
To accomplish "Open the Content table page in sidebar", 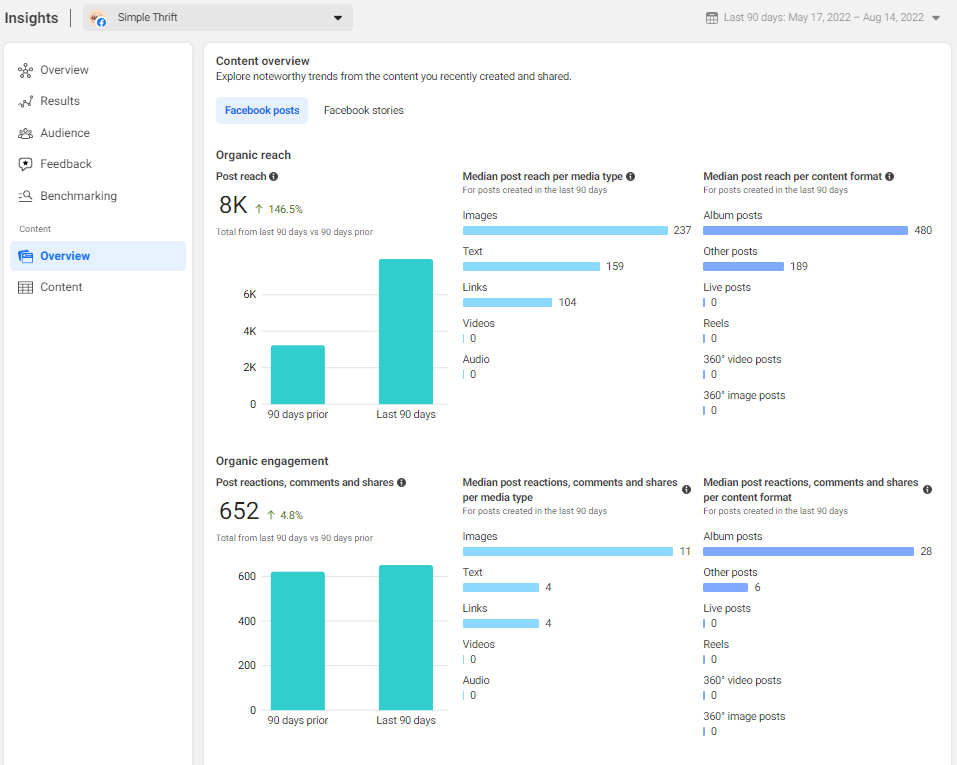I will 98,288.
